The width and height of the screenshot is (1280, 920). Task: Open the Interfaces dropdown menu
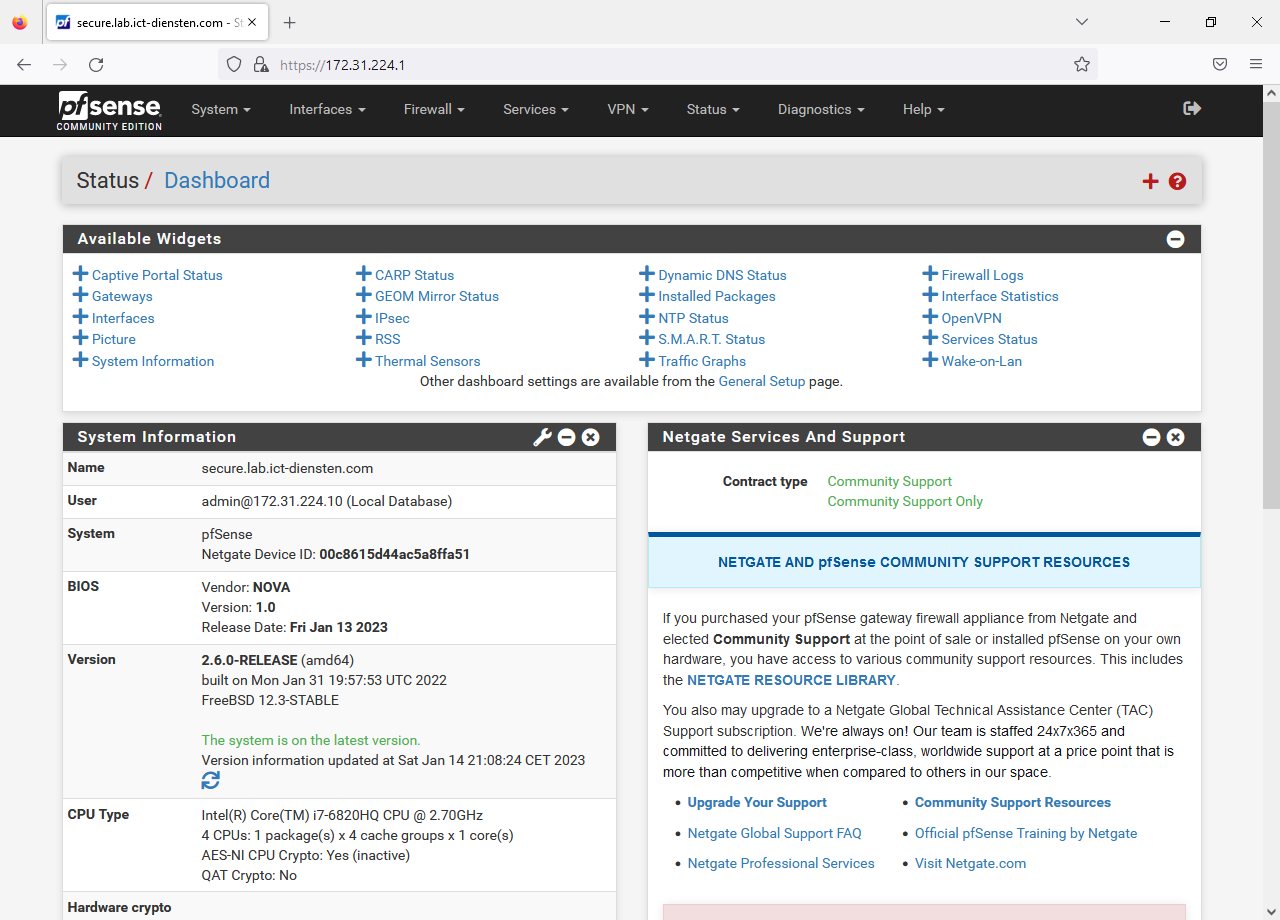coord(327,110)
